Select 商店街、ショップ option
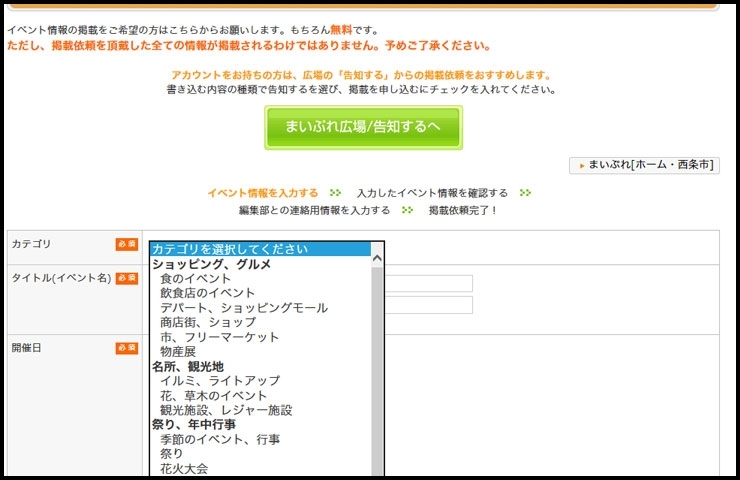This screenshot has width=740, height=480. (208, 323)
